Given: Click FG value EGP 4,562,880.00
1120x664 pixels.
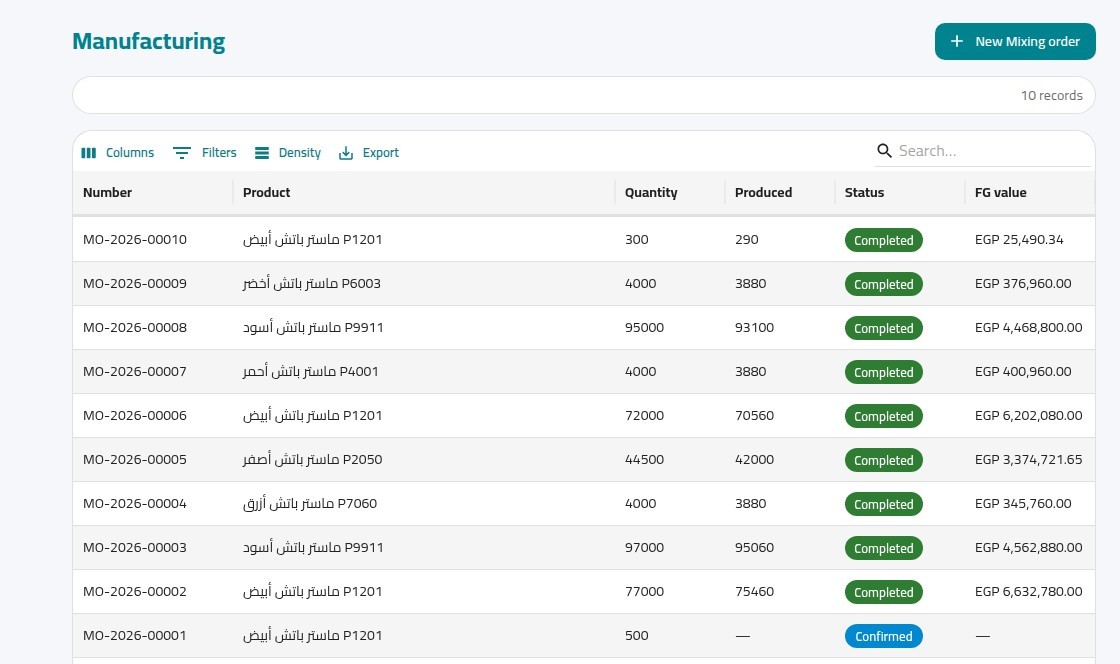Looking at the screenshot, I should [1029, 548].
